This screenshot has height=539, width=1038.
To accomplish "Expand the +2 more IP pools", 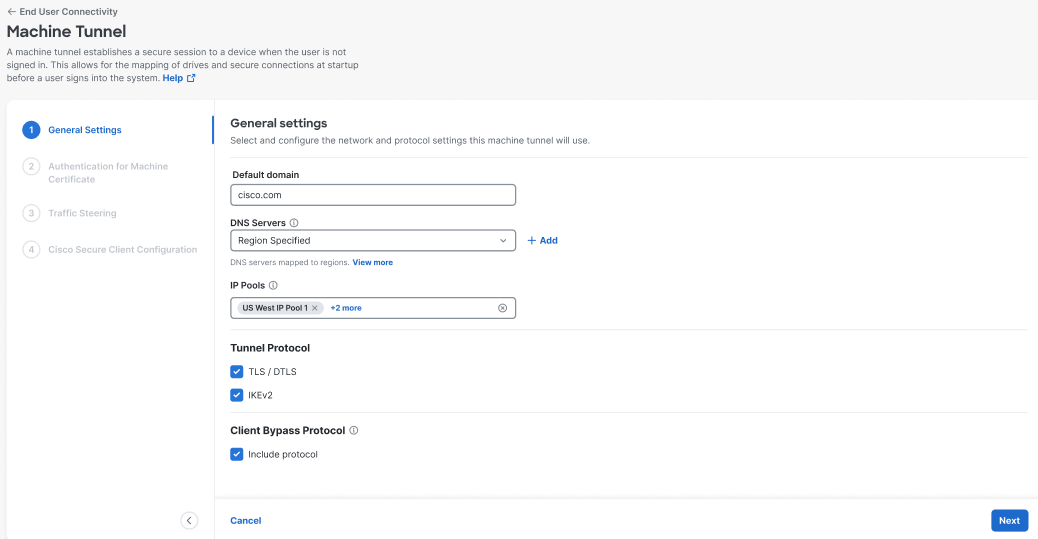I will 346,308.
